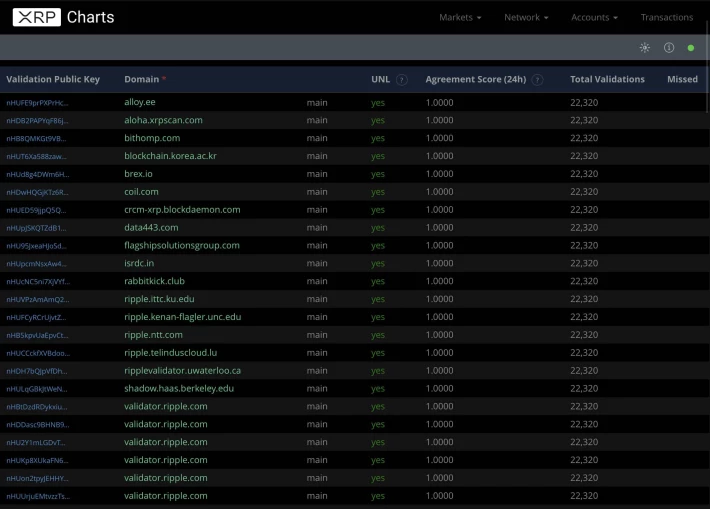Click the XRP Charts logo
The image size is (710, 509).
point(63,17)
